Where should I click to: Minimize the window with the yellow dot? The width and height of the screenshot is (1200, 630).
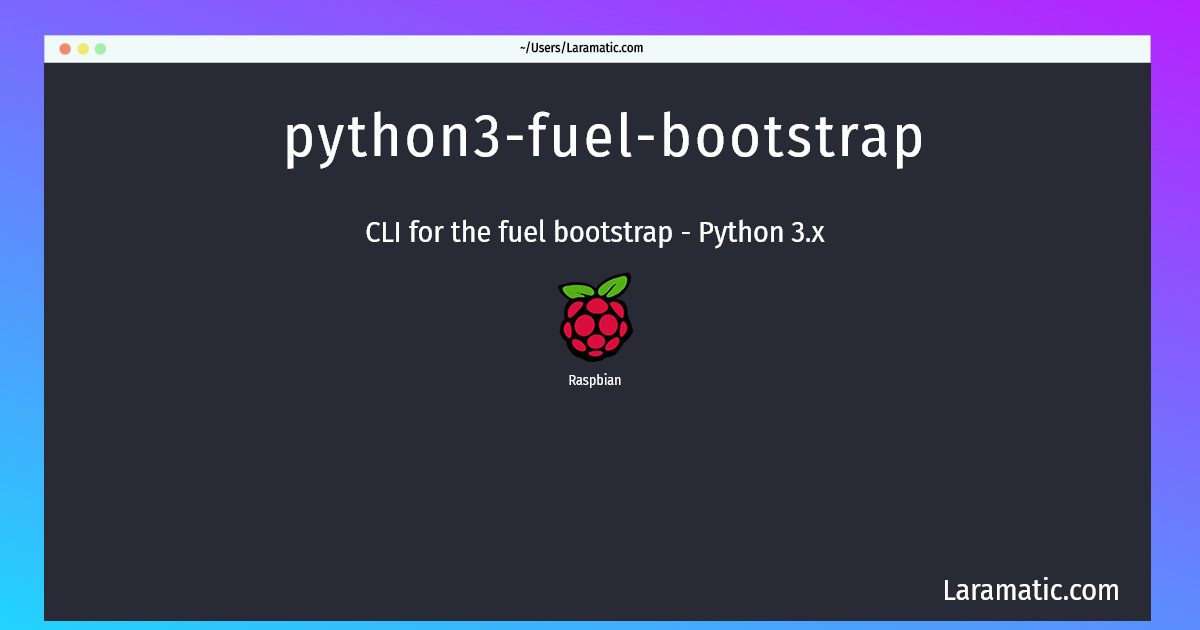[x=83, y=48]
